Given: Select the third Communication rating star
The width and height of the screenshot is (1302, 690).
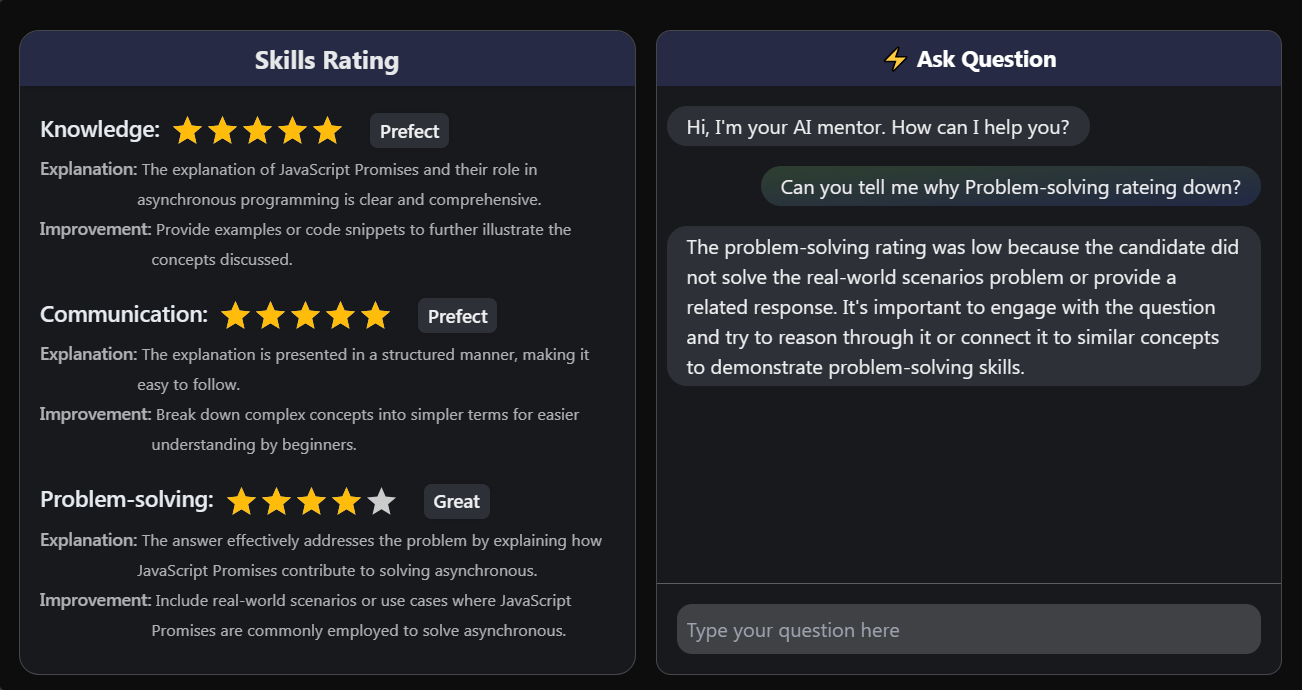Looking at the screenshot, I should click(305, 316).
